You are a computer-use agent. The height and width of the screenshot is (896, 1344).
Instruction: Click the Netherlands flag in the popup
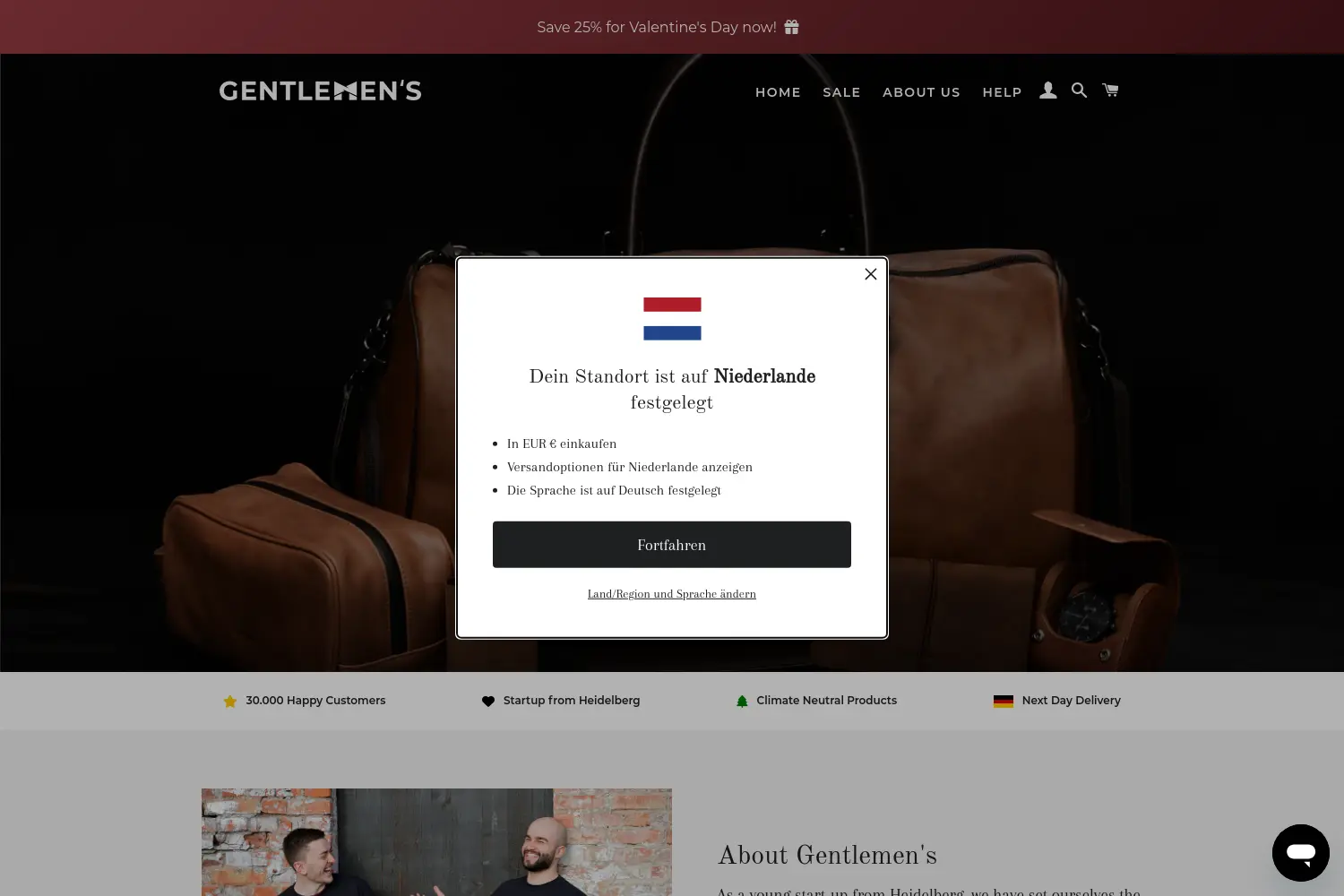tap(672, 319)
